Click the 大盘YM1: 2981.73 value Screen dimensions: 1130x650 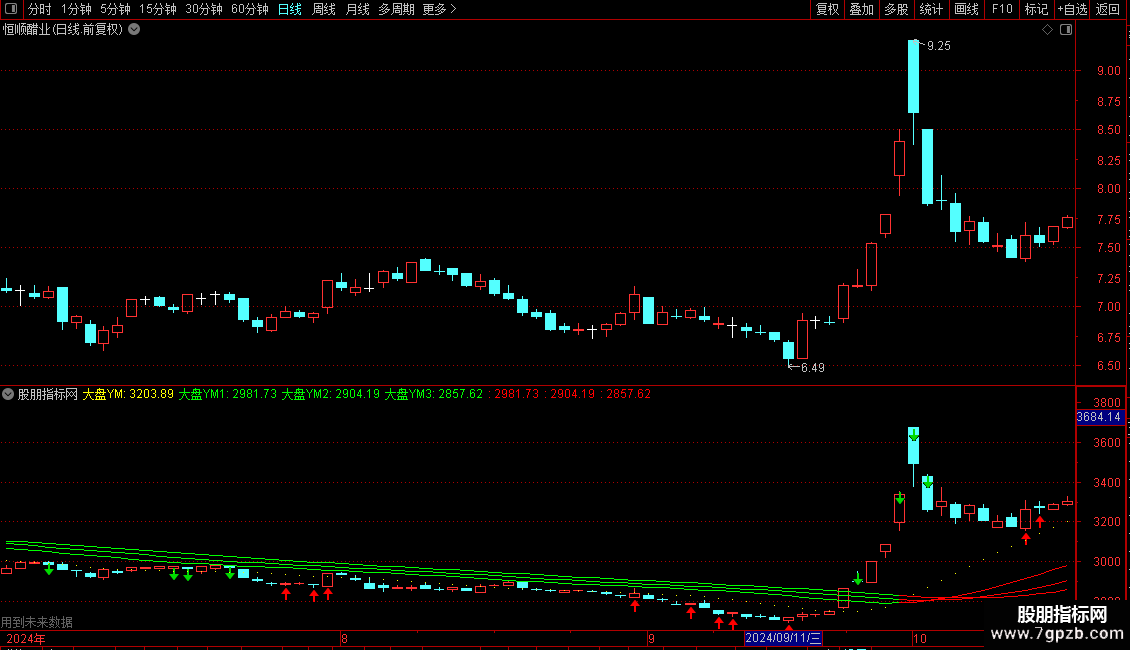pyautogui.click(x=228, y=394)
